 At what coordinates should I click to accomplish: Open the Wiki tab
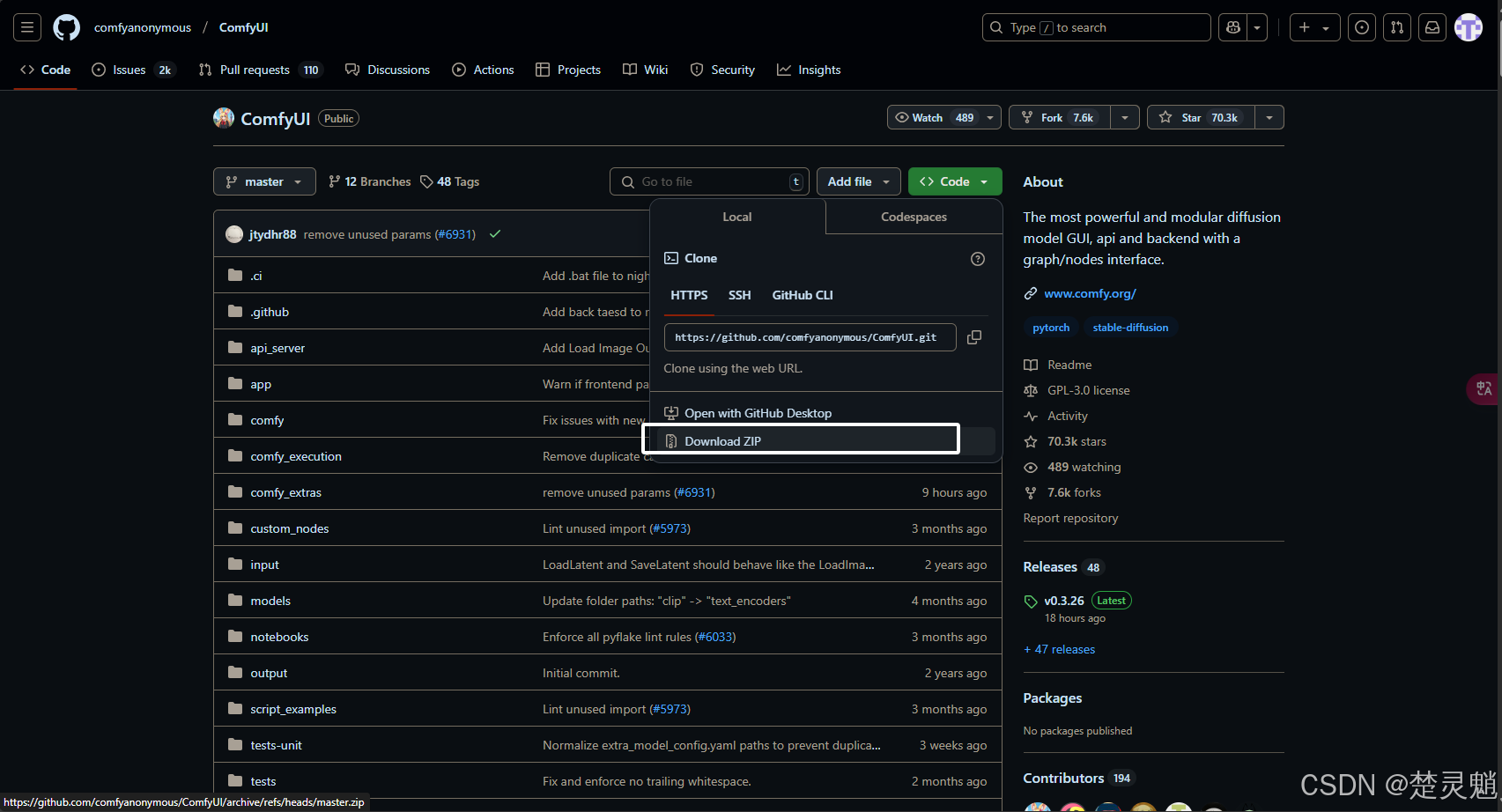pos(646,70)
